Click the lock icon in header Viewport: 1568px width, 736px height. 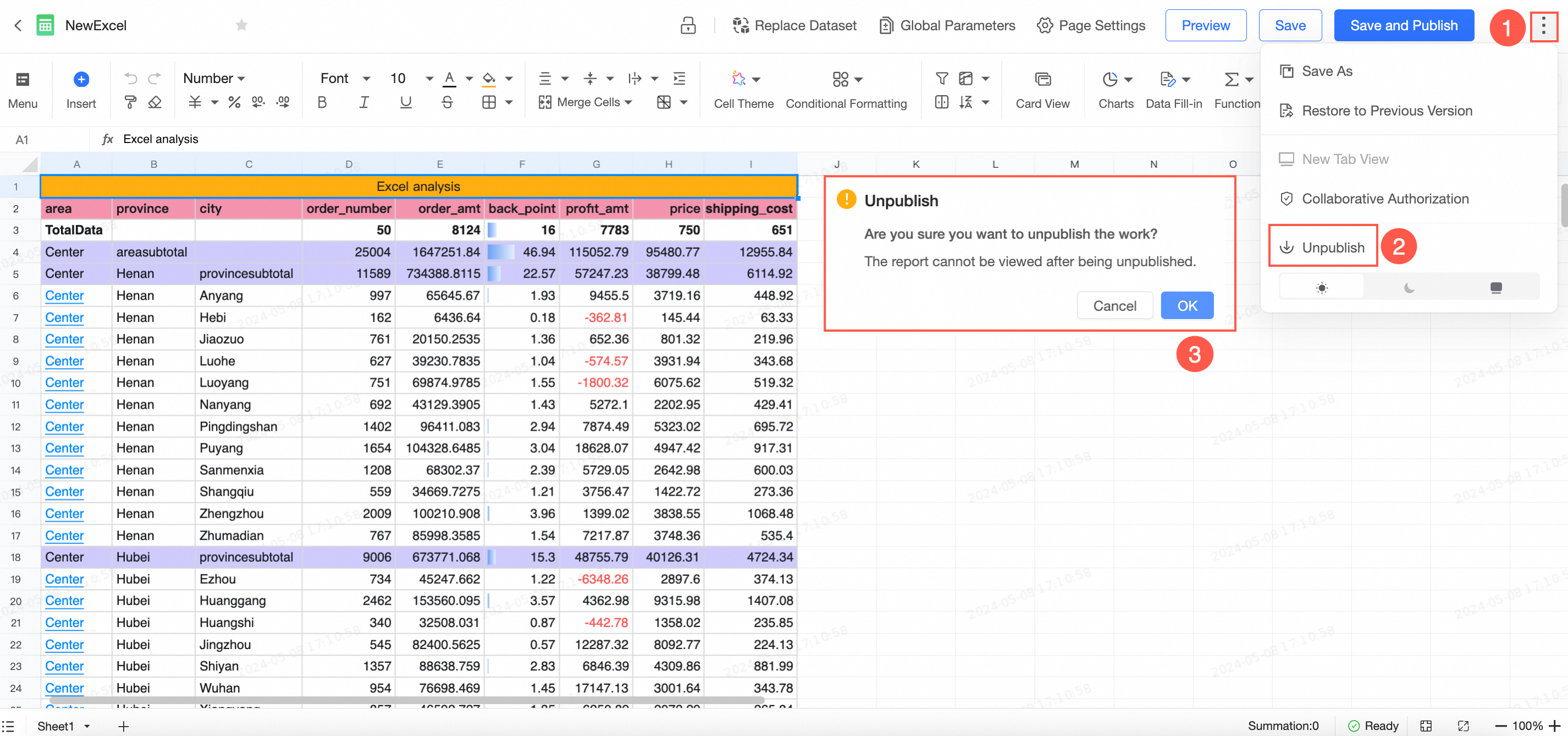688,25
